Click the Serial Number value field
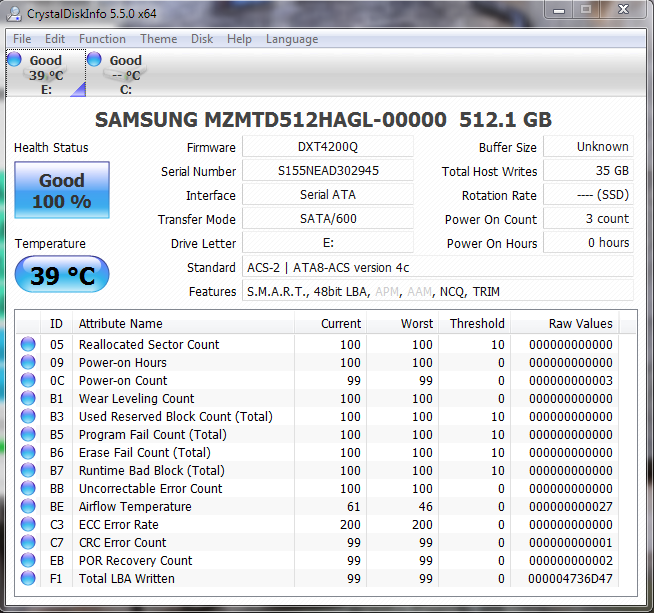Viewport: 654px width, 613px height. tap(328, 171)
